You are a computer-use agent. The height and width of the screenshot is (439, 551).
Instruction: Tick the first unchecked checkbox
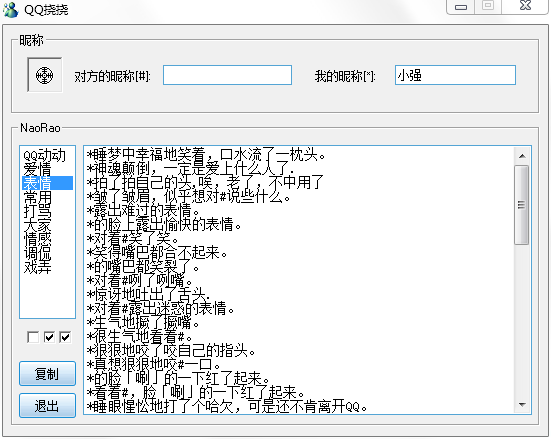point(33,337)
